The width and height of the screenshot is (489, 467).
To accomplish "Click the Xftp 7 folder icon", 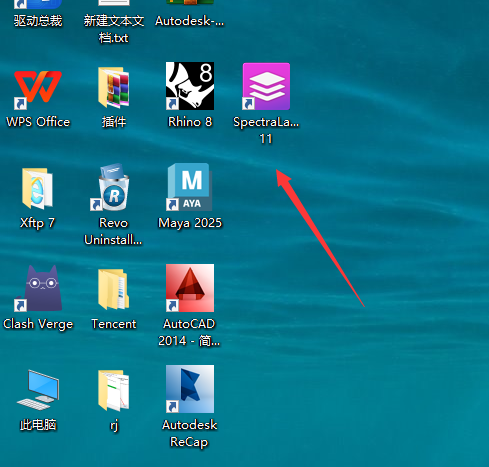I will point(37,188).
